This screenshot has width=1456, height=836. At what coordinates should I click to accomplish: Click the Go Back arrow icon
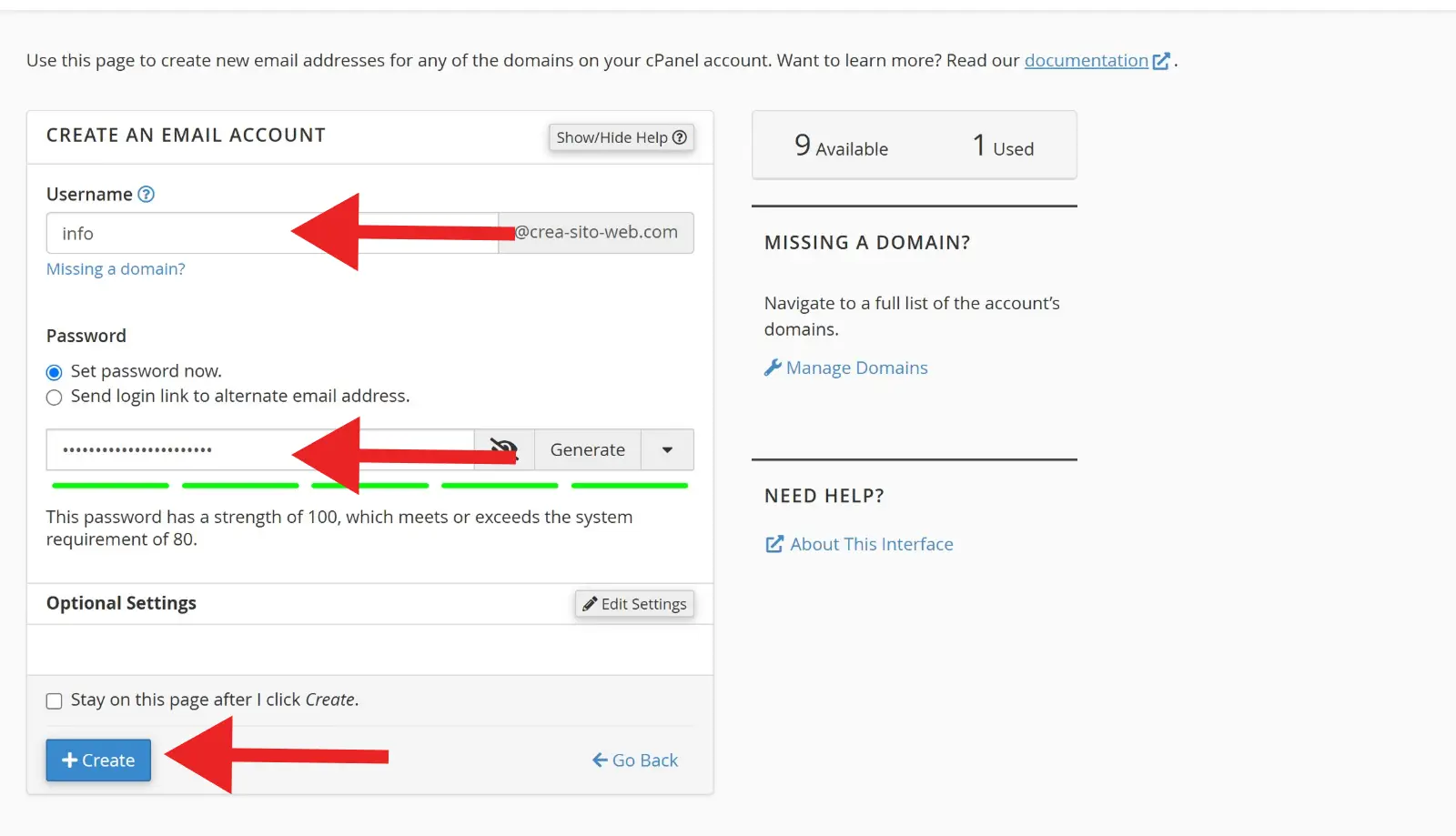[600, 760]
